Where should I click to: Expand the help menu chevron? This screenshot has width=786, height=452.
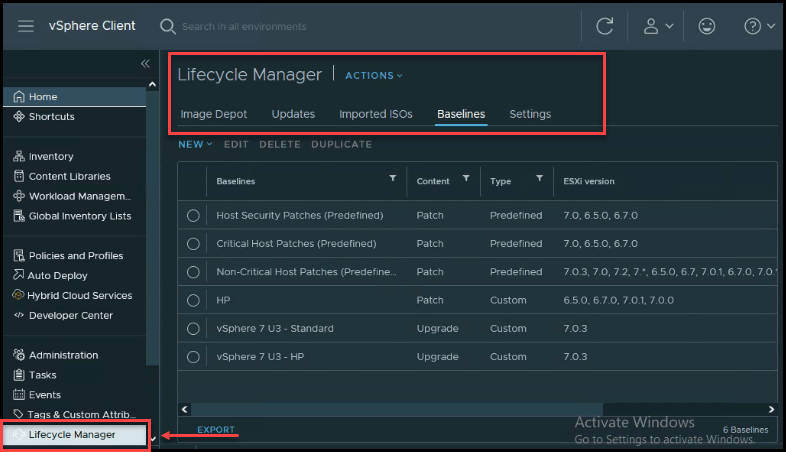pyautogui.click(x=771, y=26)
